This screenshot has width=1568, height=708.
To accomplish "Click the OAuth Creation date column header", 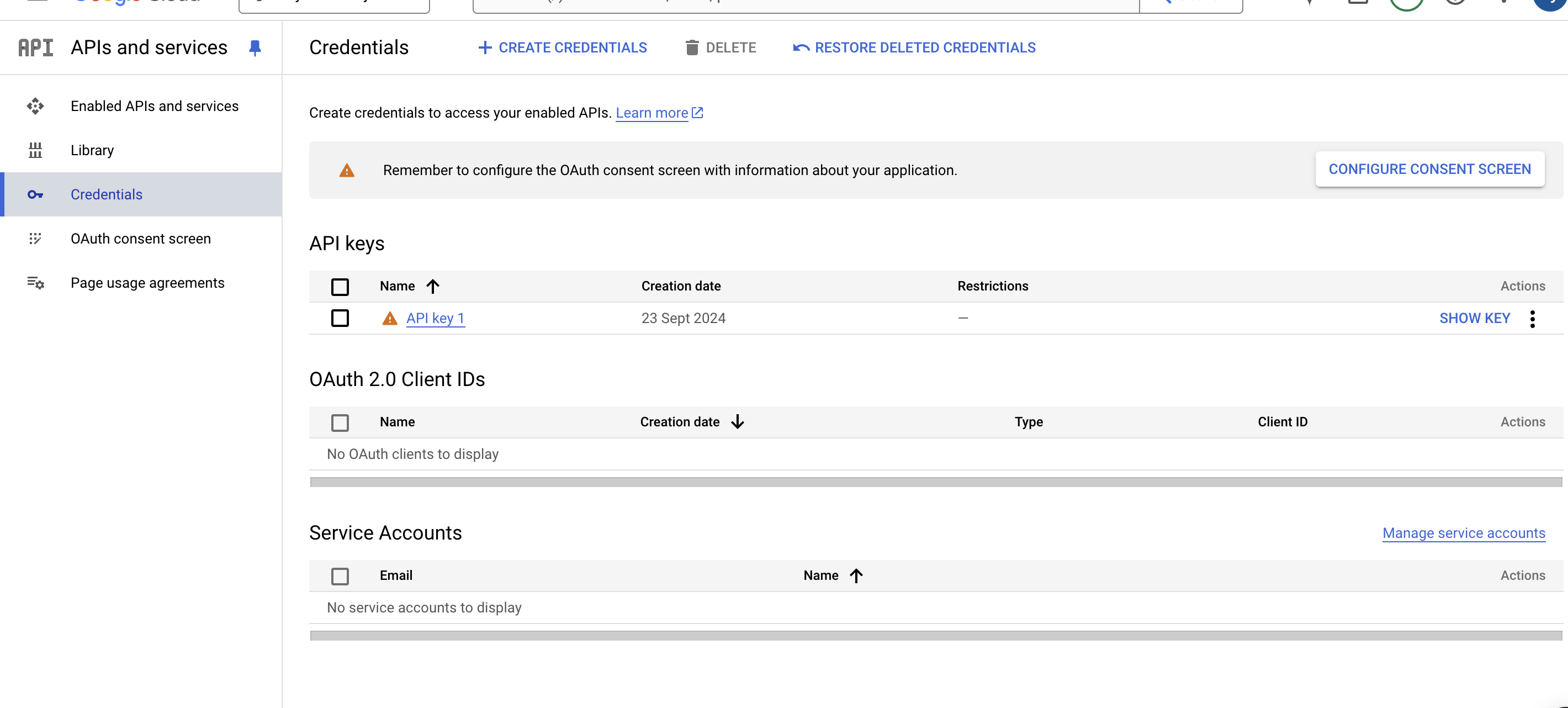I will coord(680,422).
